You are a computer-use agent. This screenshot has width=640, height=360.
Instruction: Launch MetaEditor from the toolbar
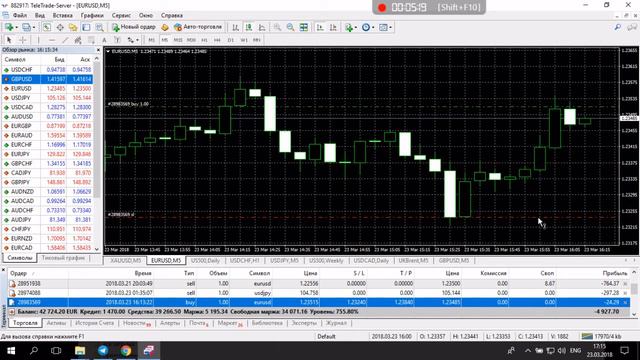pyautogui.click(x=165, y=27)
